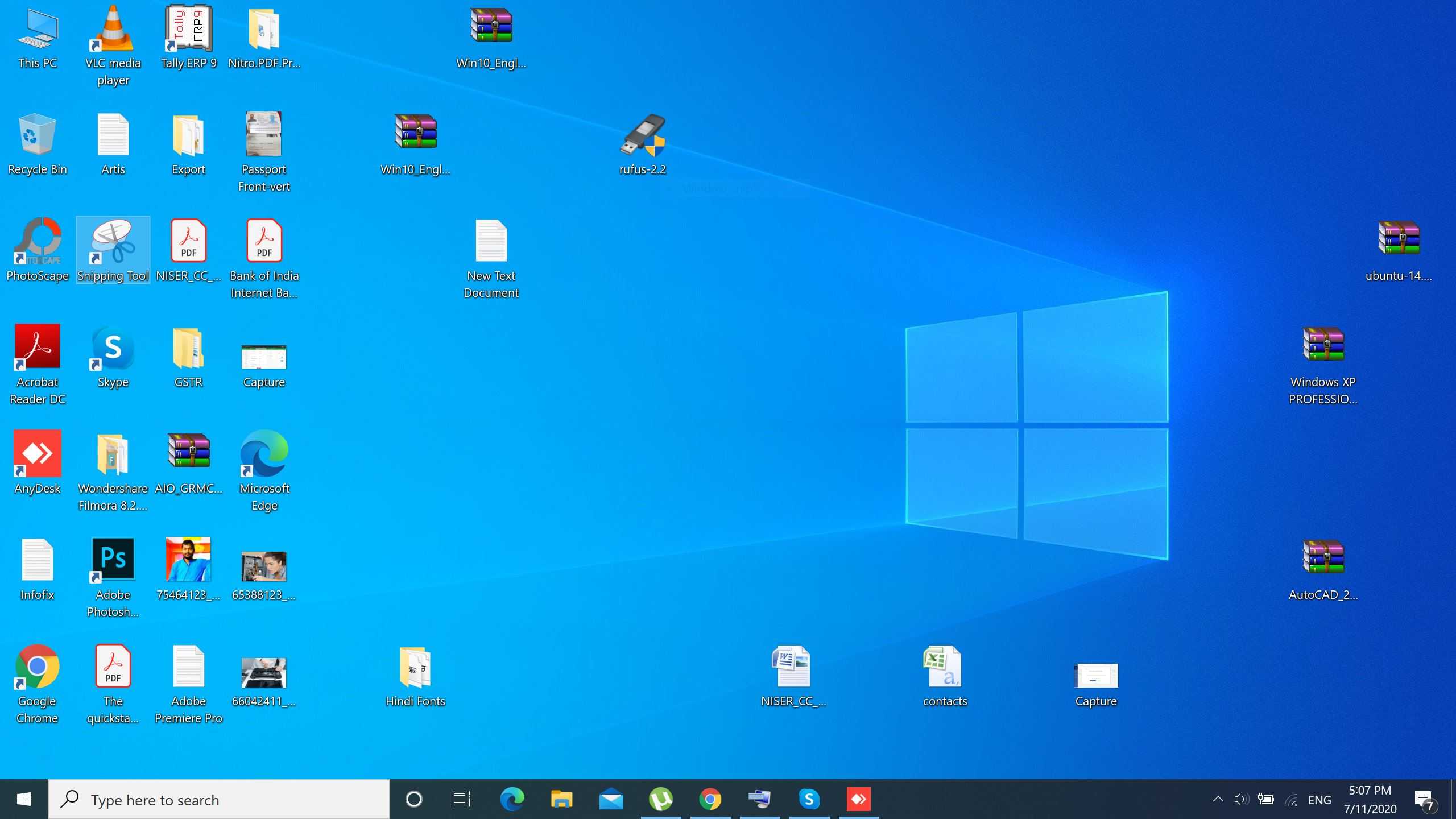
Task: Select the GSTR folder
Action: pos(188,357)
